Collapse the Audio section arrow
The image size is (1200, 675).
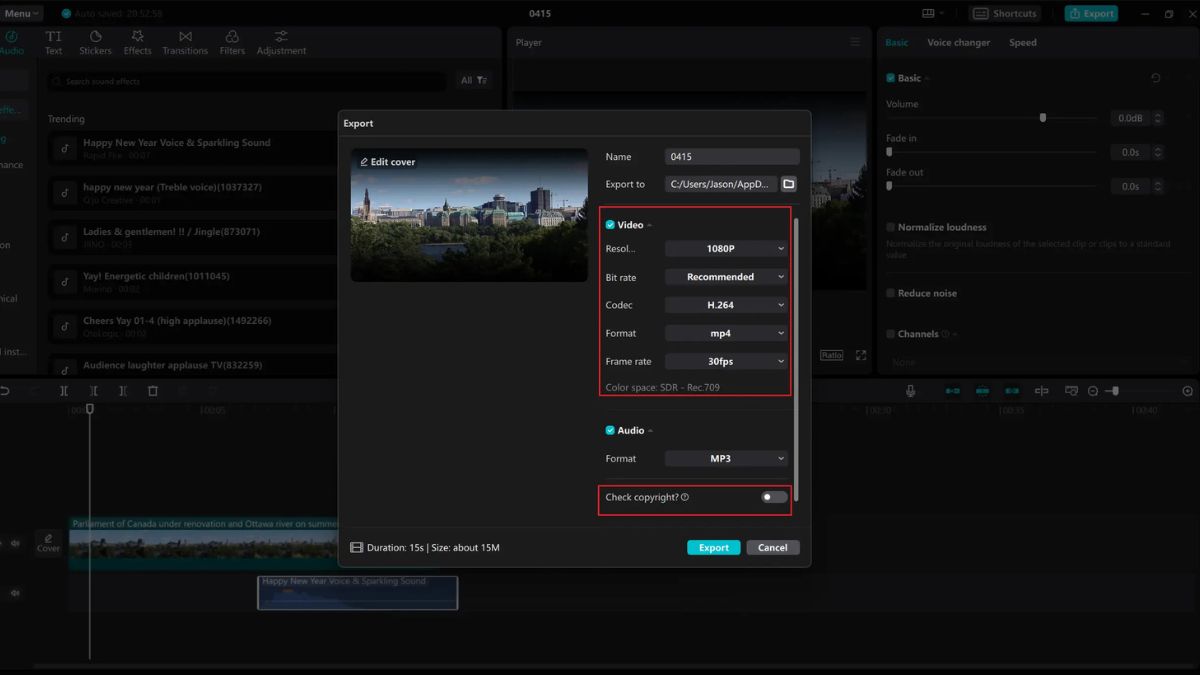(651, 430)
